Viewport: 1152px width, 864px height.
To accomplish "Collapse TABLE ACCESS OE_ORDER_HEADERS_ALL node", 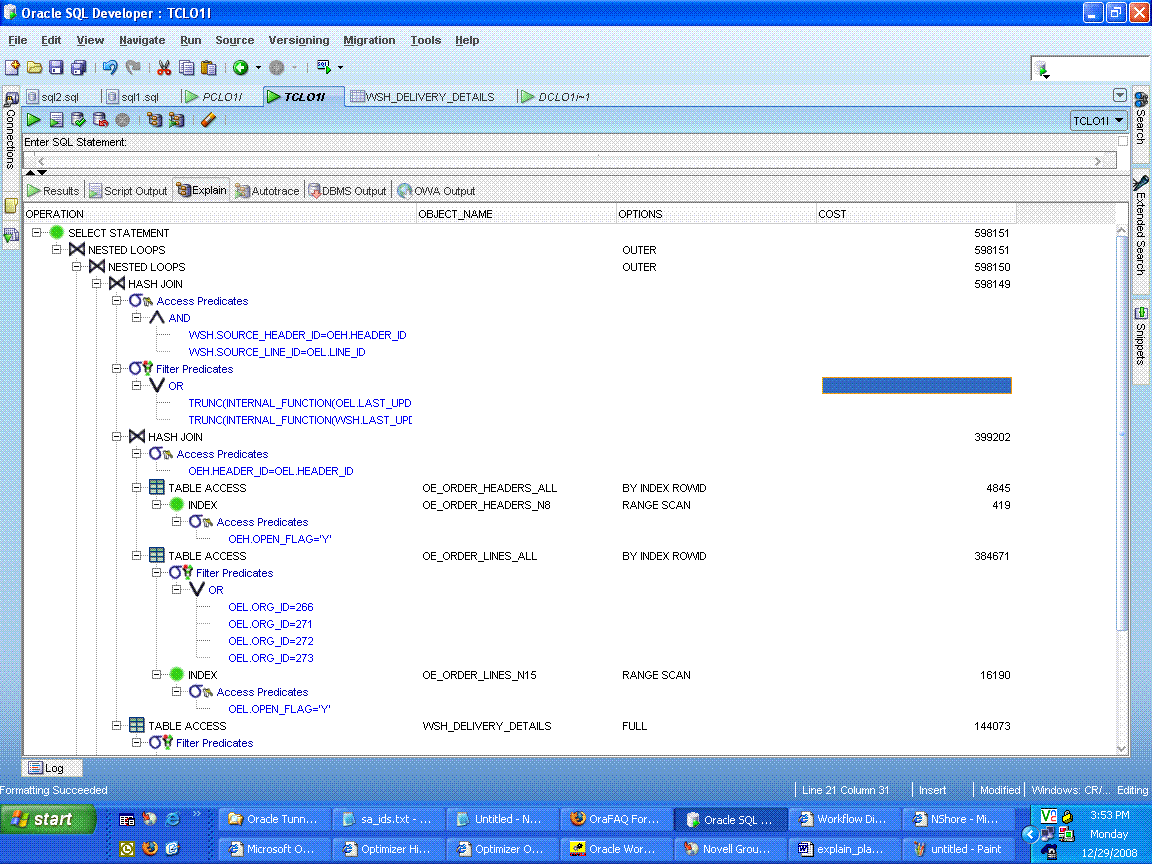I will [x=136, y=488].
